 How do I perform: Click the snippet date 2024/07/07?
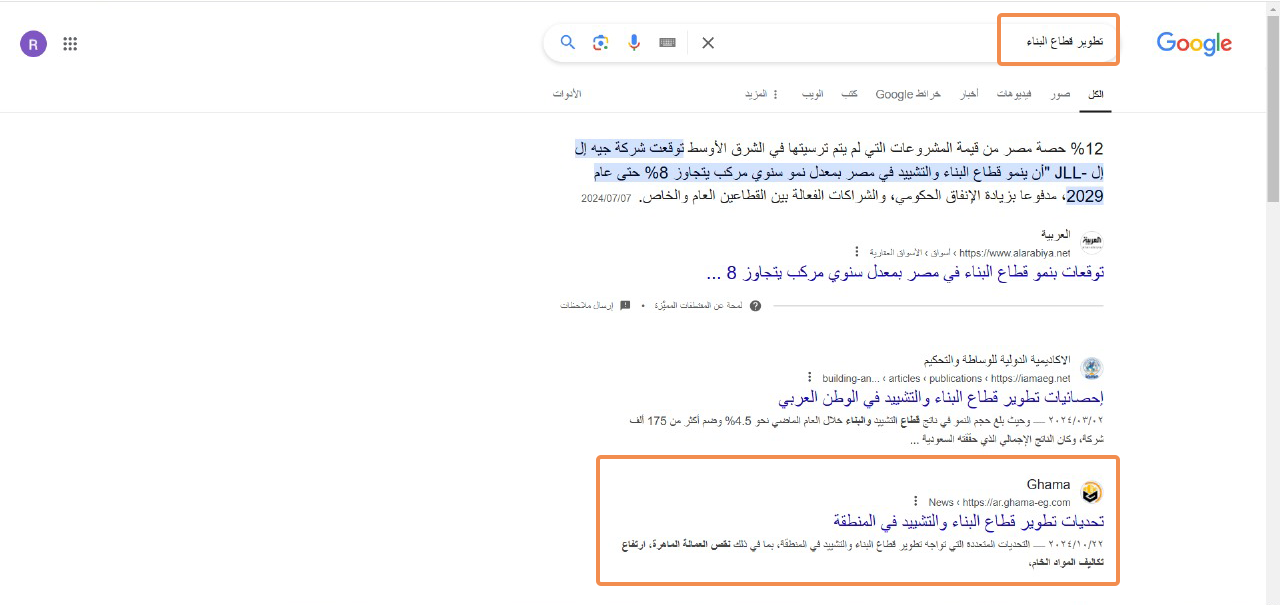click(x=606, y=198)
